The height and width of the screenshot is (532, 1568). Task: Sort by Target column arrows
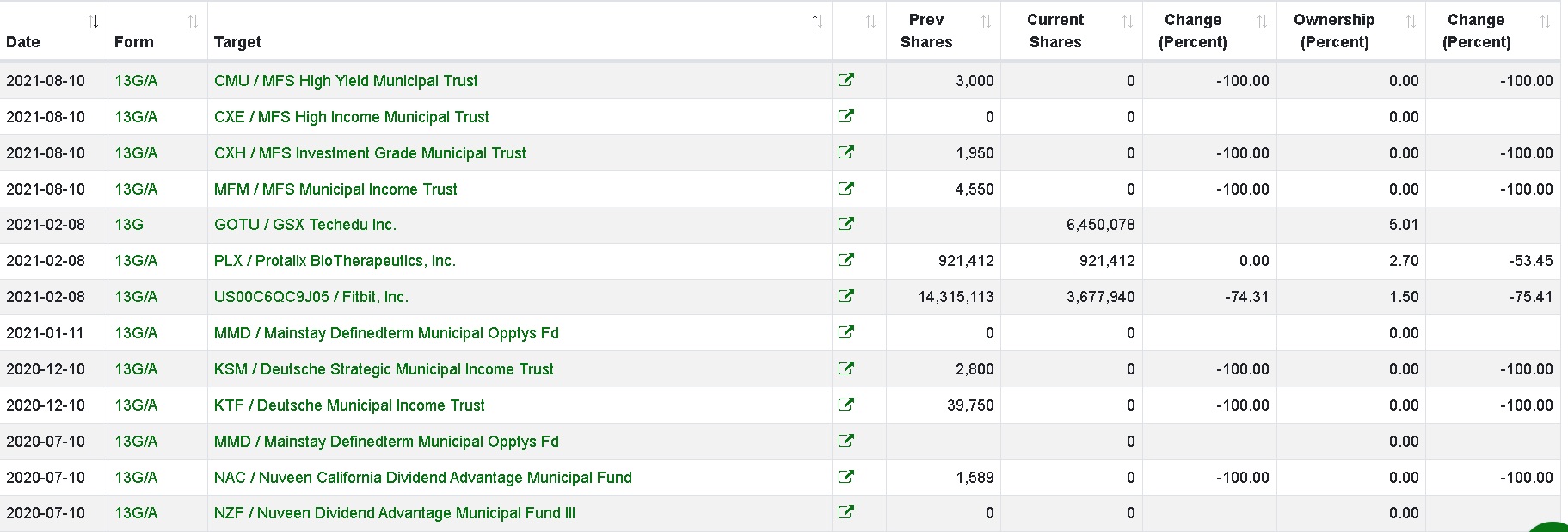[x=817, y=22]
